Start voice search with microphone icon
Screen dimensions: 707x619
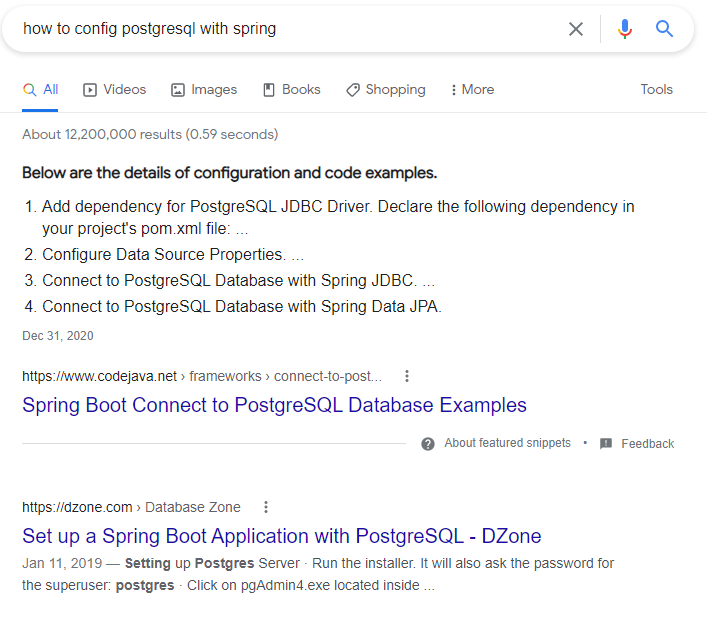(624, 29)
